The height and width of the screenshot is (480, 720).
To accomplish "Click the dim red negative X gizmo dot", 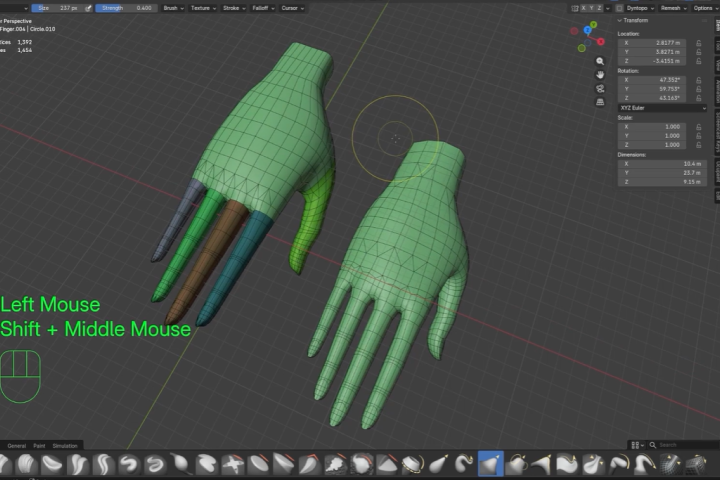I will click(574, 31).
